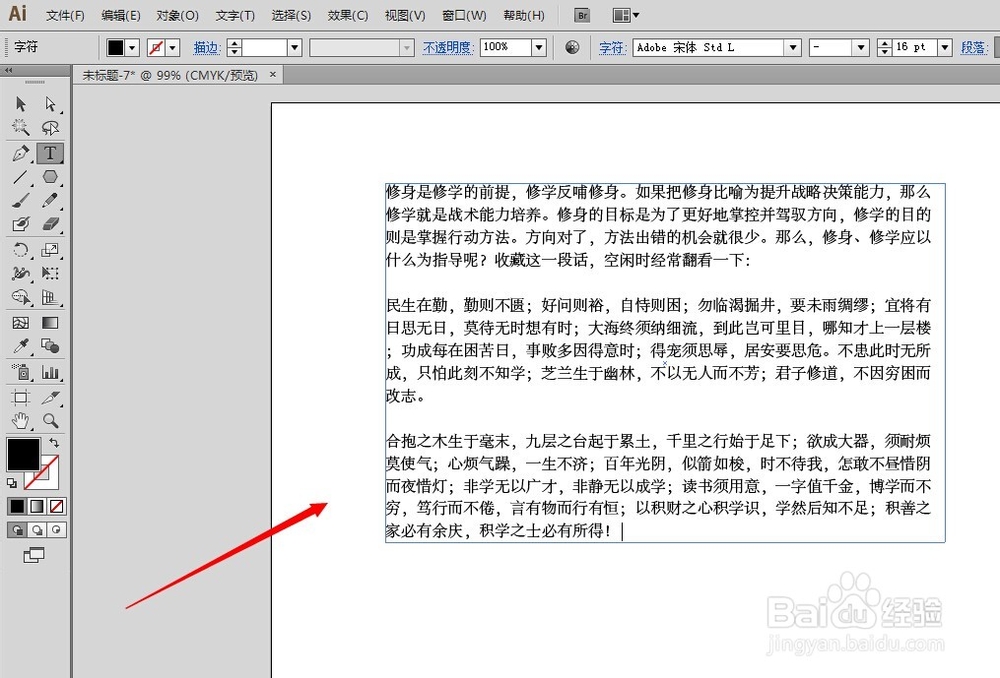
Task: Change the screen mode
Action: tap(34, 556)
